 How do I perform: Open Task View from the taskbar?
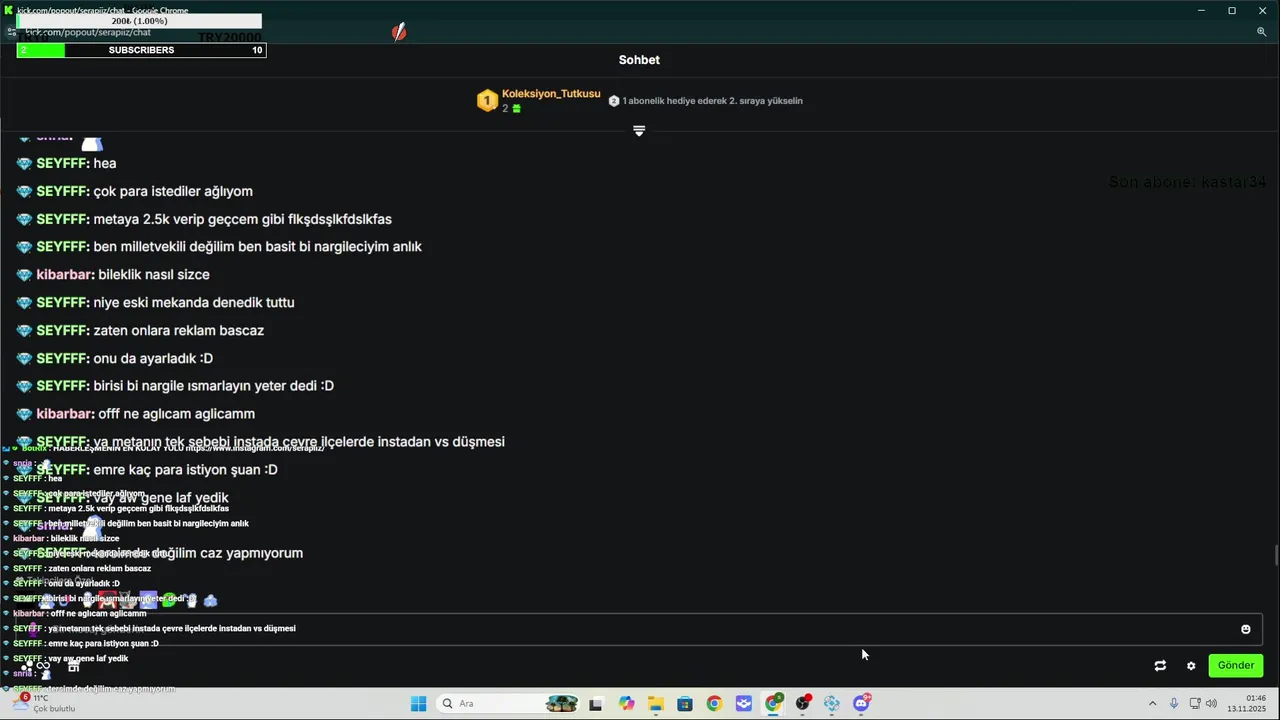pos(596,704)
